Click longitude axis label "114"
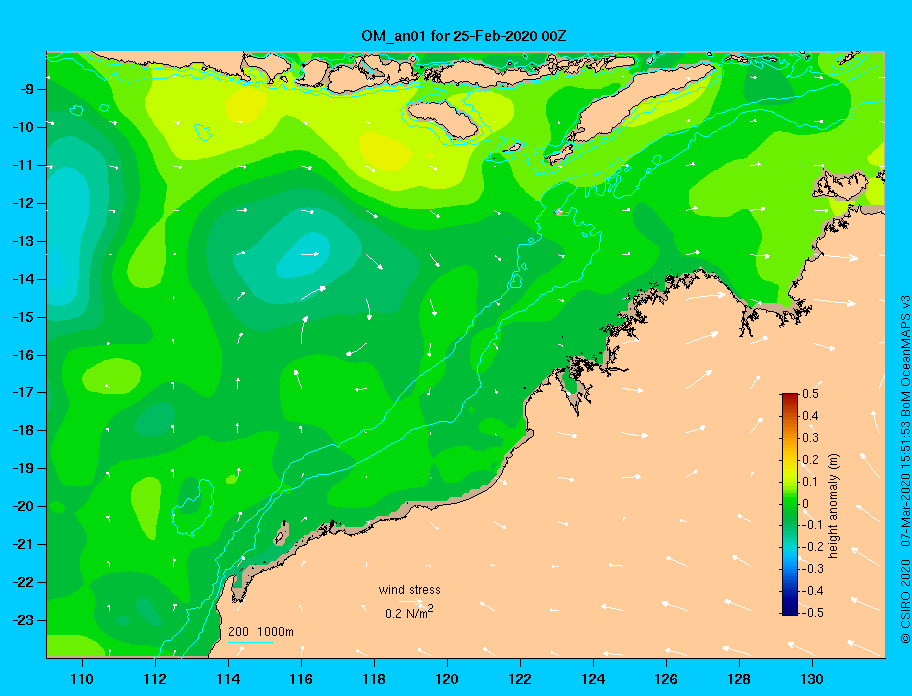 tap(228, 679)
